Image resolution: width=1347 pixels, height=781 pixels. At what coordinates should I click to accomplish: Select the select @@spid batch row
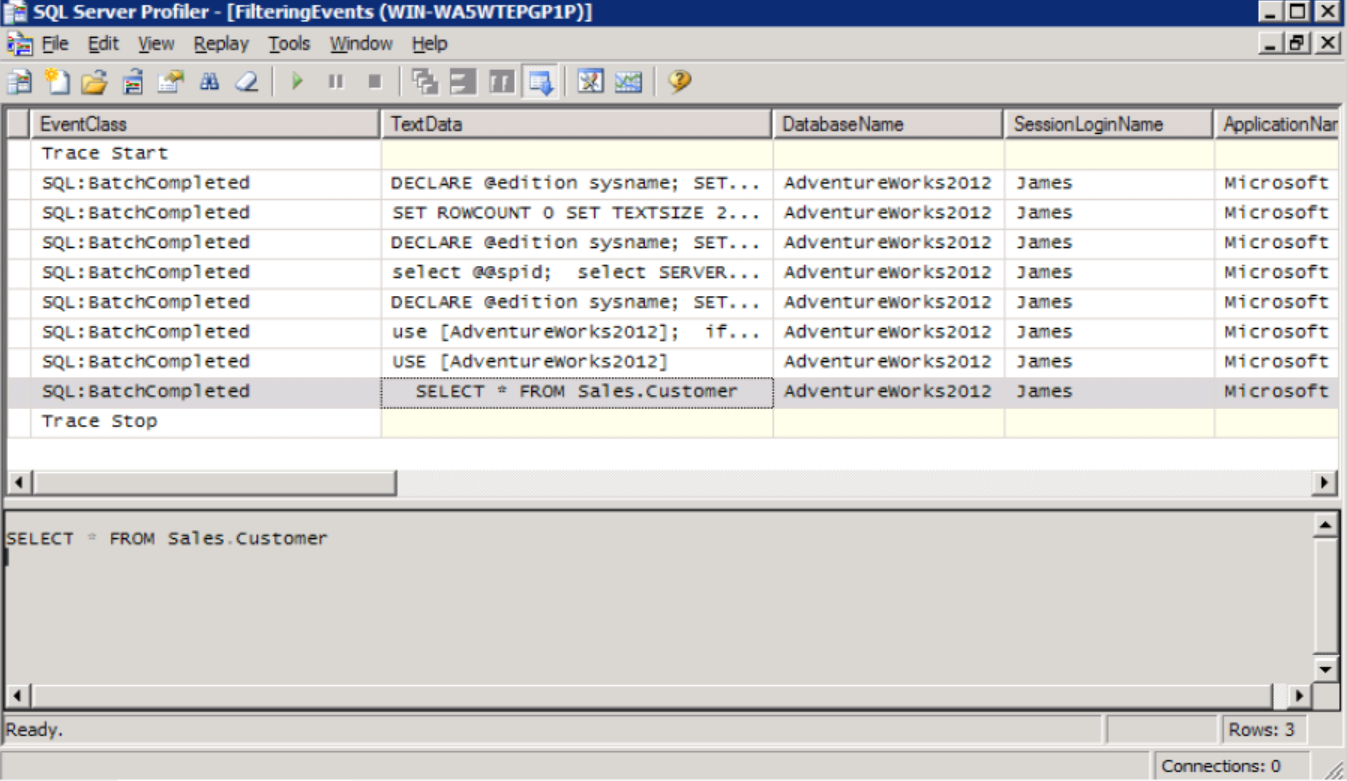point(673,273)
